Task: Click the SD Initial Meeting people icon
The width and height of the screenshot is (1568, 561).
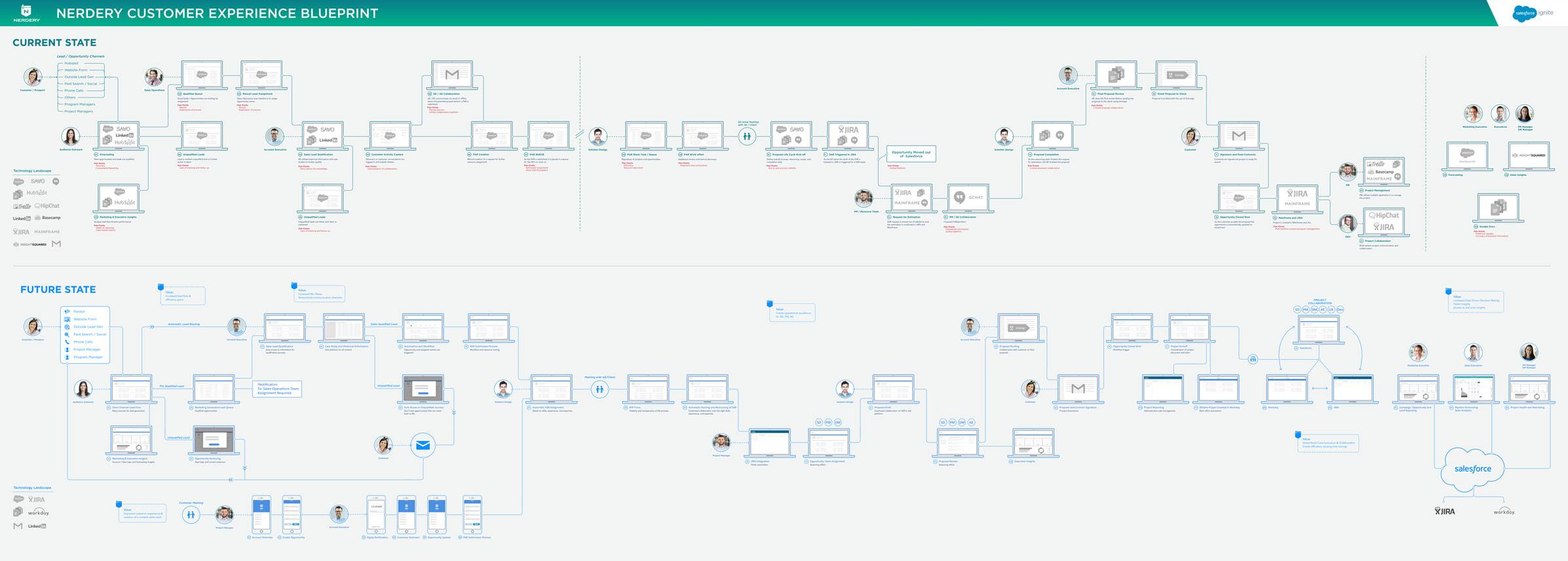Action: point(746,136)
